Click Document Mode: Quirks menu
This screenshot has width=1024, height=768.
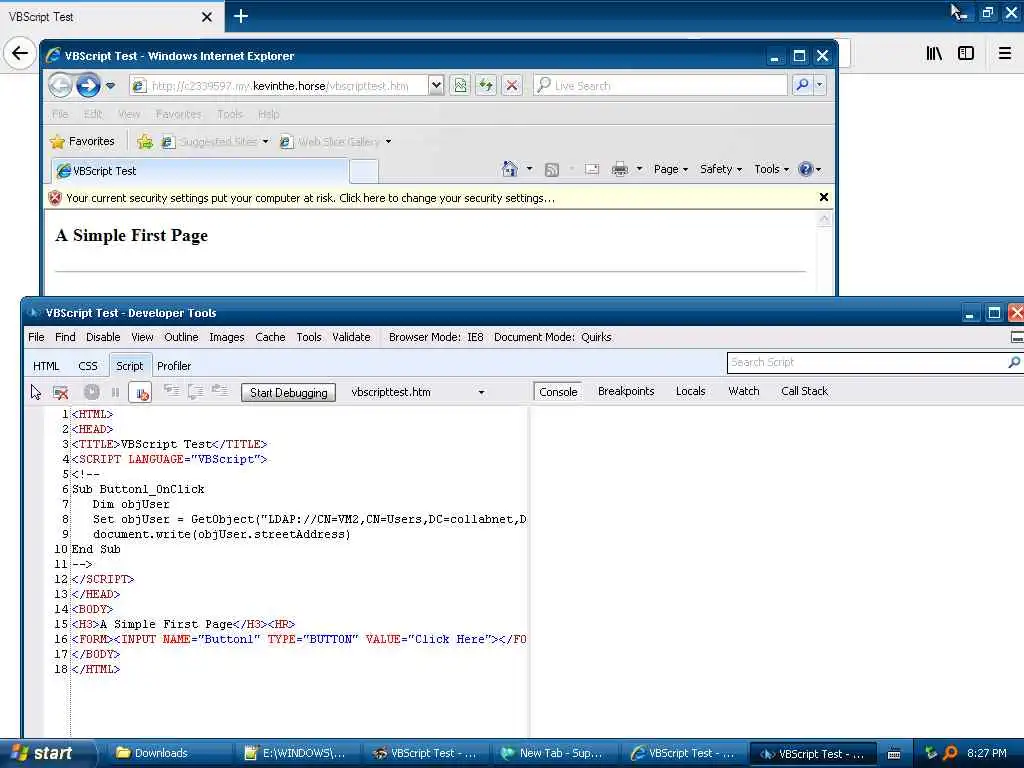point(553,337)
